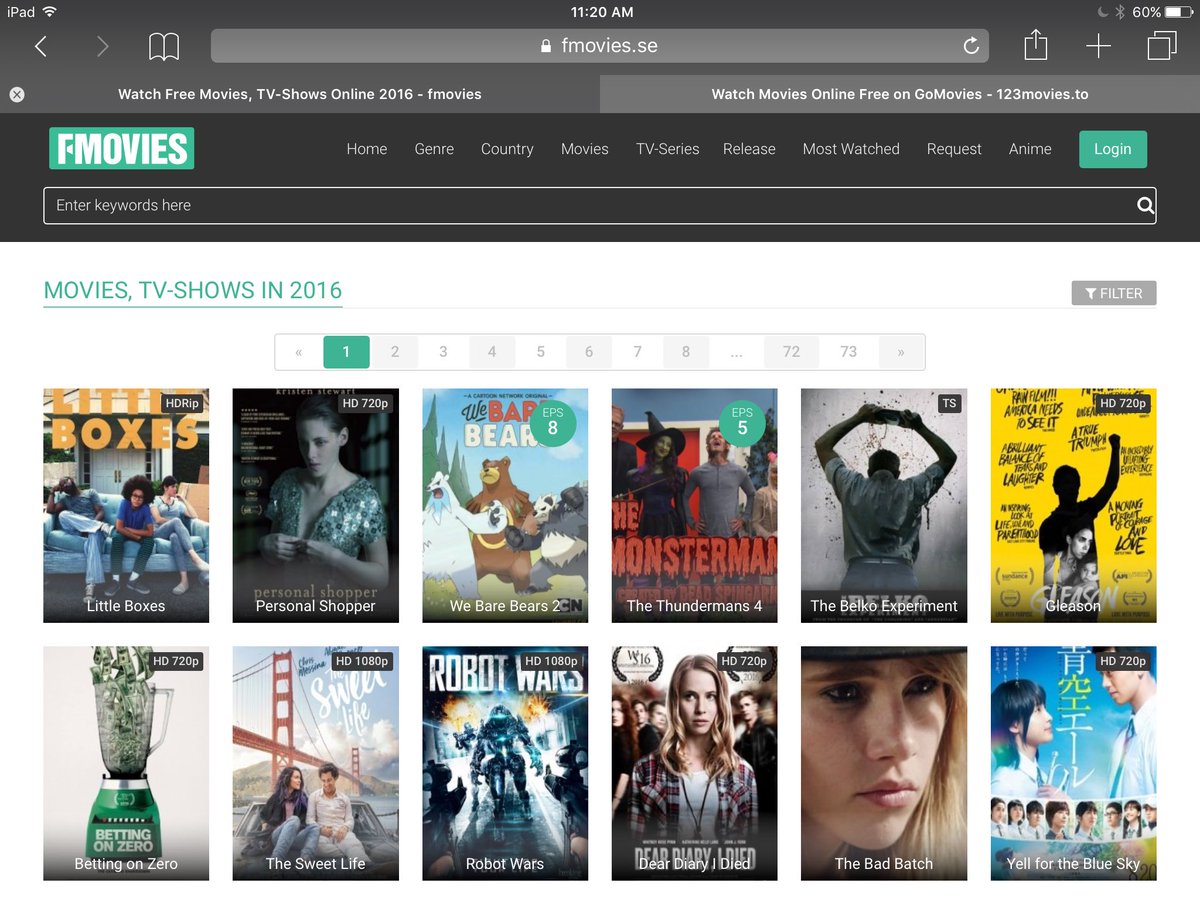Screen dimensions: 1200x900
Task: Click the HD 1080p badge on The Sweet Life
Action: (362, 661)
